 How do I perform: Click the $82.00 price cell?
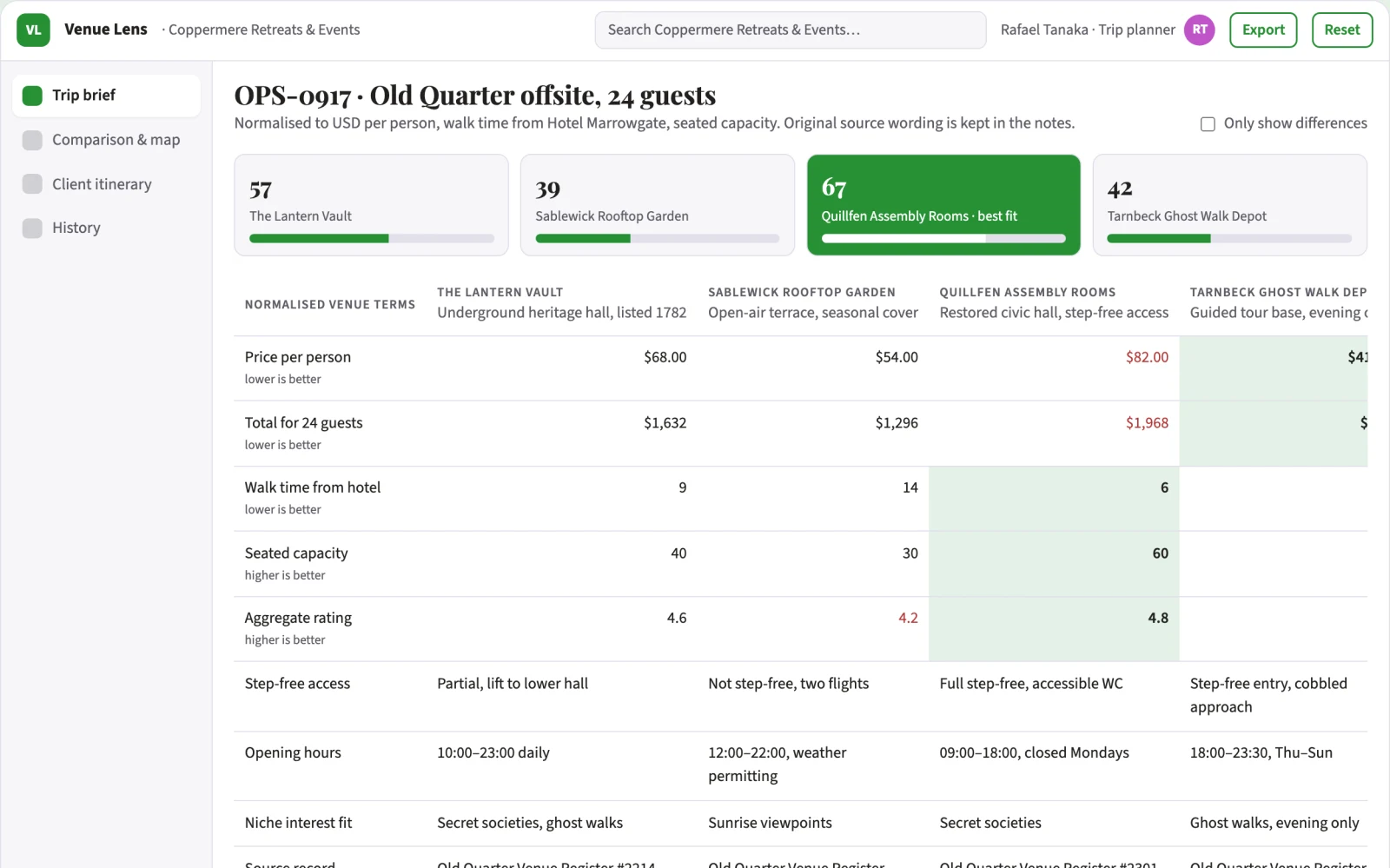coord(1054,368)
